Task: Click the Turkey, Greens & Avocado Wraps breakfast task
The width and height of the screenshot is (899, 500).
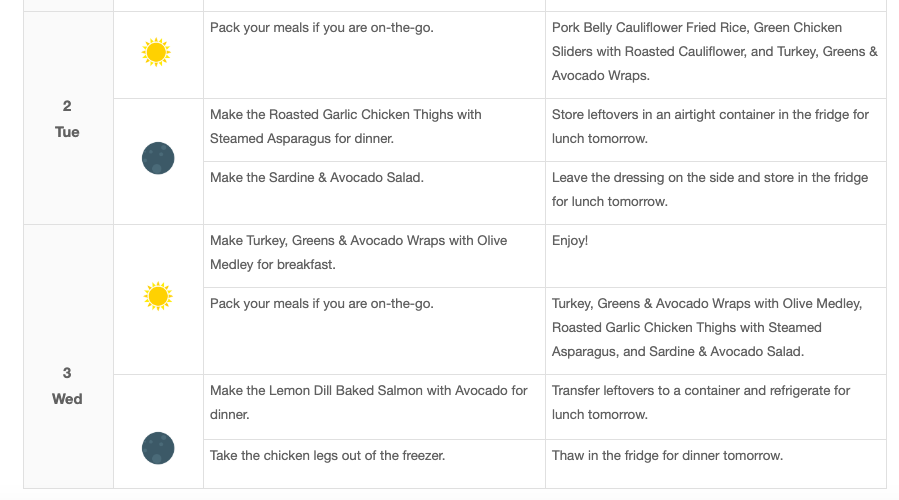Action: (358, 252)
